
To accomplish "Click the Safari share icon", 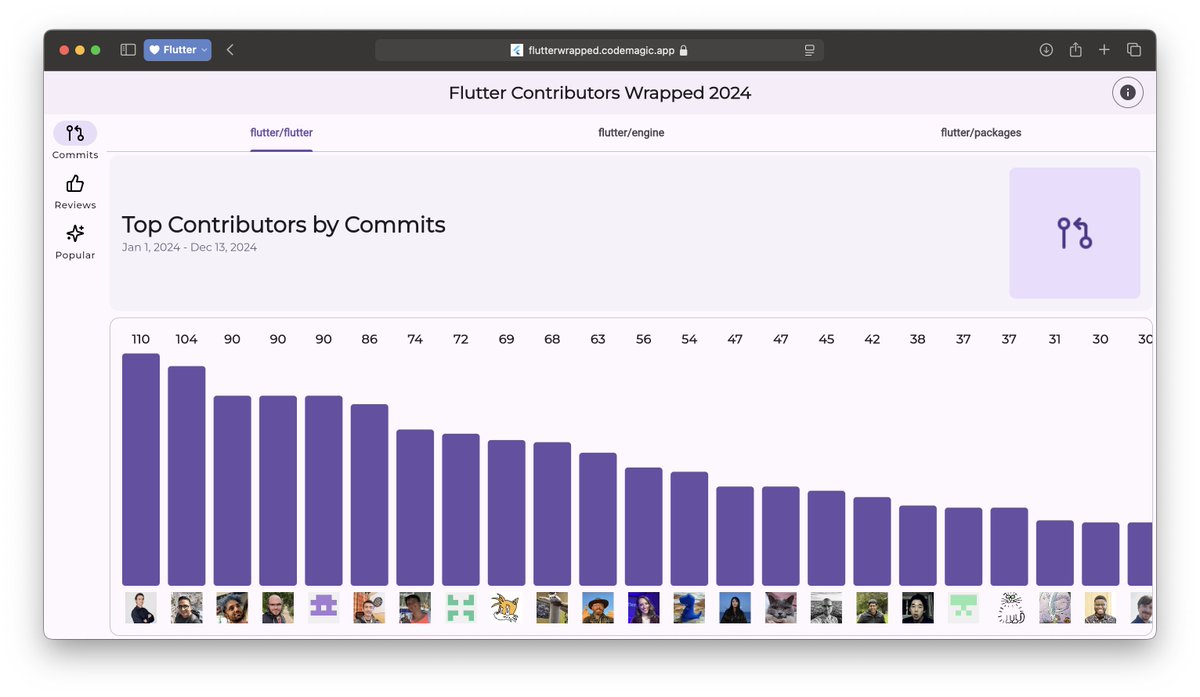I will tap(1075, 49).
